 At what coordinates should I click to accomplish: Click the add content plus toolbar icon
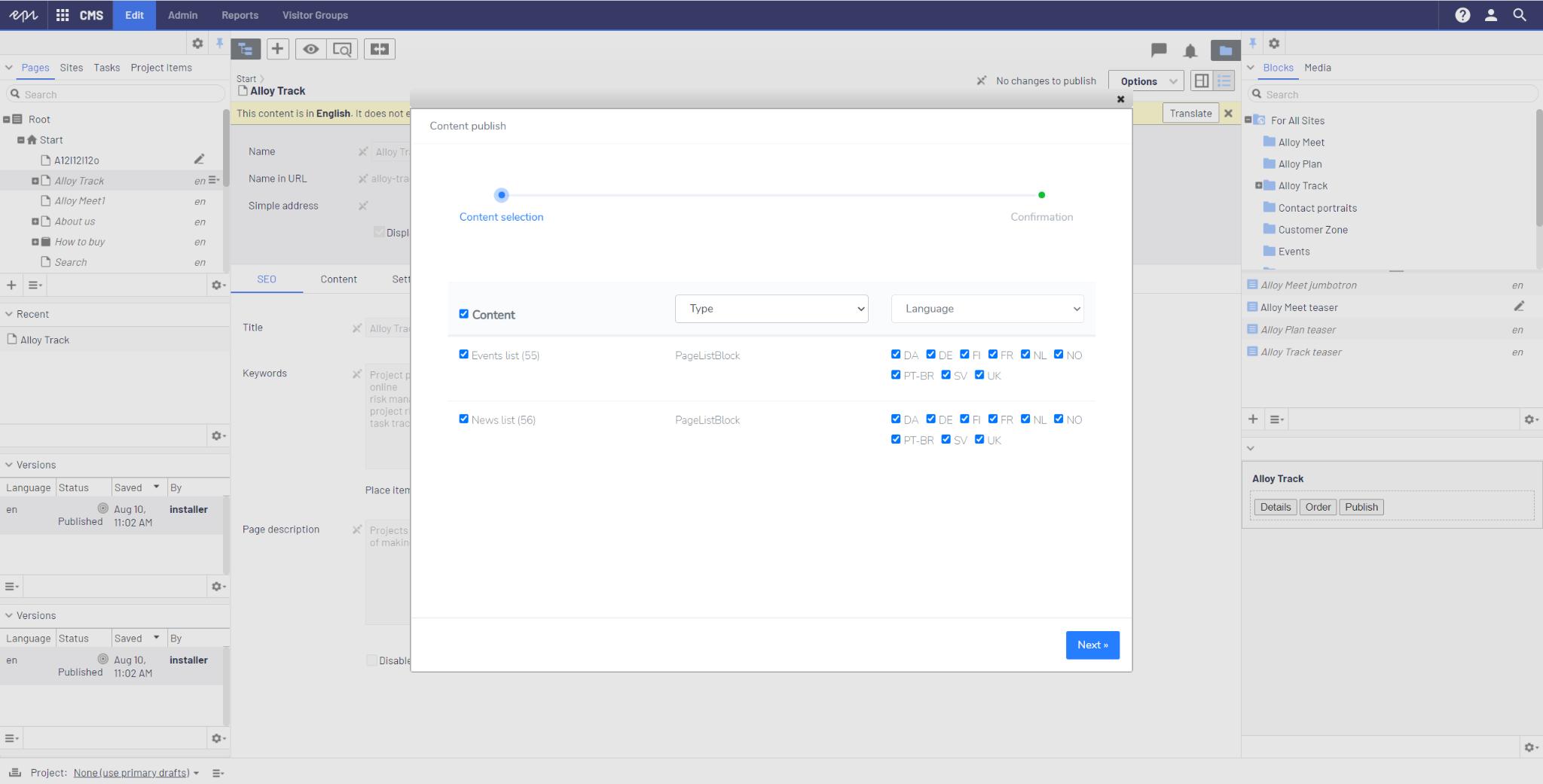(277, 49)
